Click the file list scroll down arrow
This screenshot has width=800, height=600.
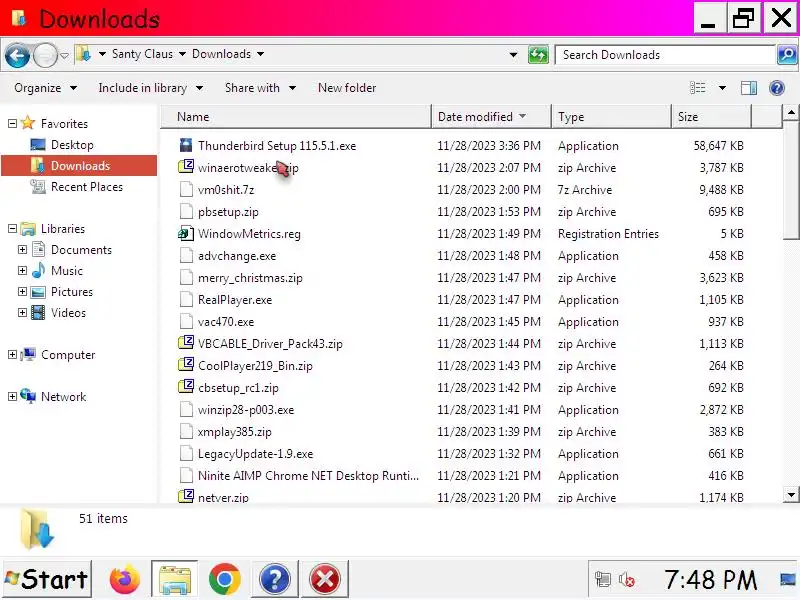pos(791,494)
